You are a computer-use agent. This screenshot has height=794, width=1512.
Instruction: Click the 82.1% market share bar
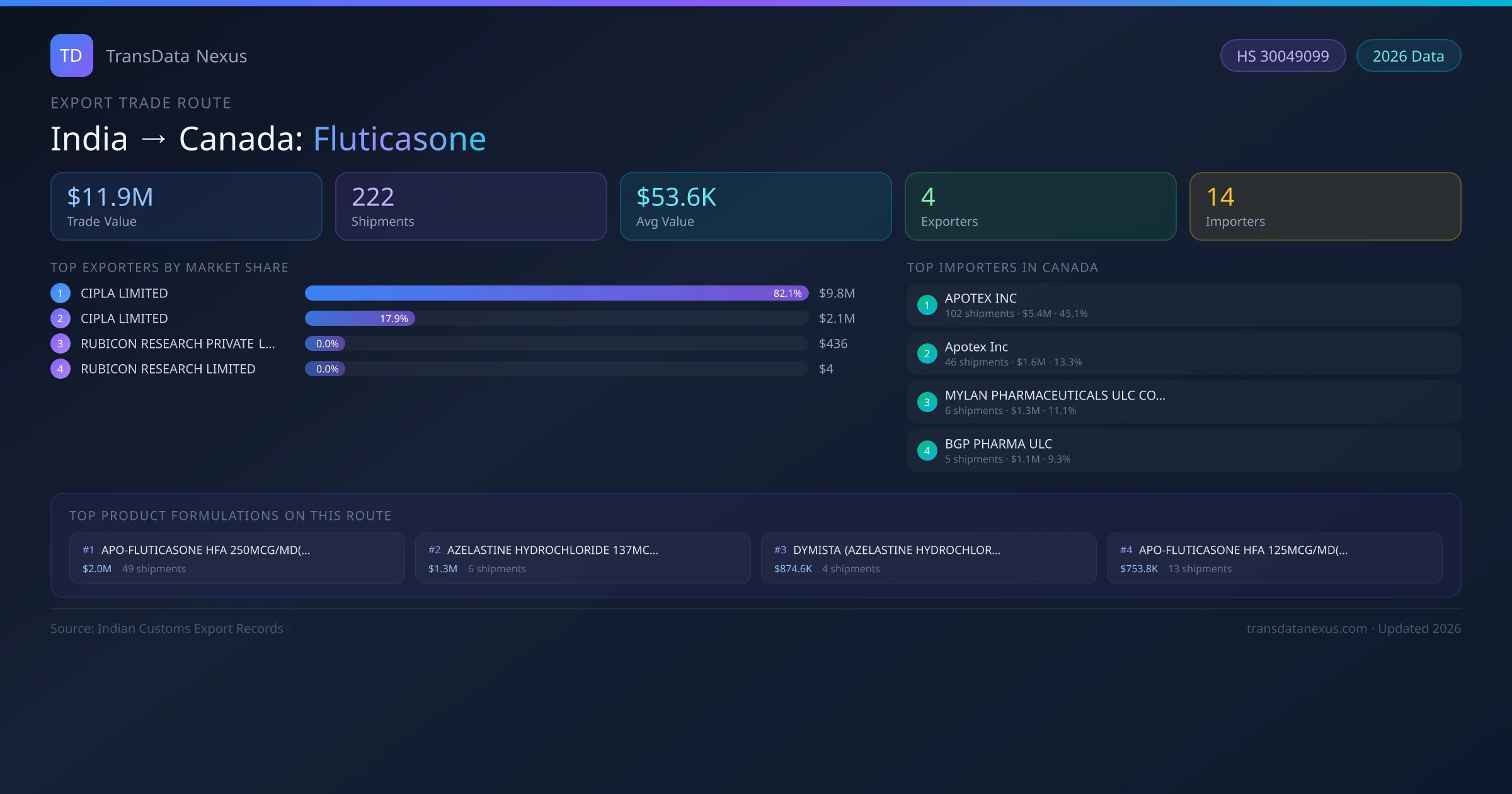pyautogui.click(x=556, y=293)
